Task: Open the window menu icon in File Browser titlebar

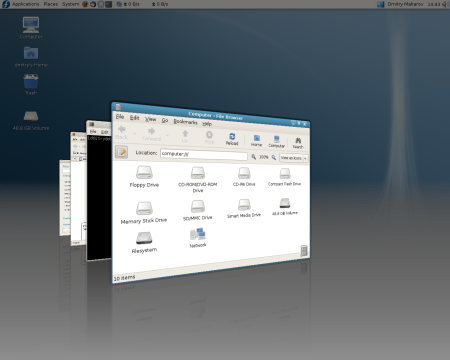Action: point(118,107)
